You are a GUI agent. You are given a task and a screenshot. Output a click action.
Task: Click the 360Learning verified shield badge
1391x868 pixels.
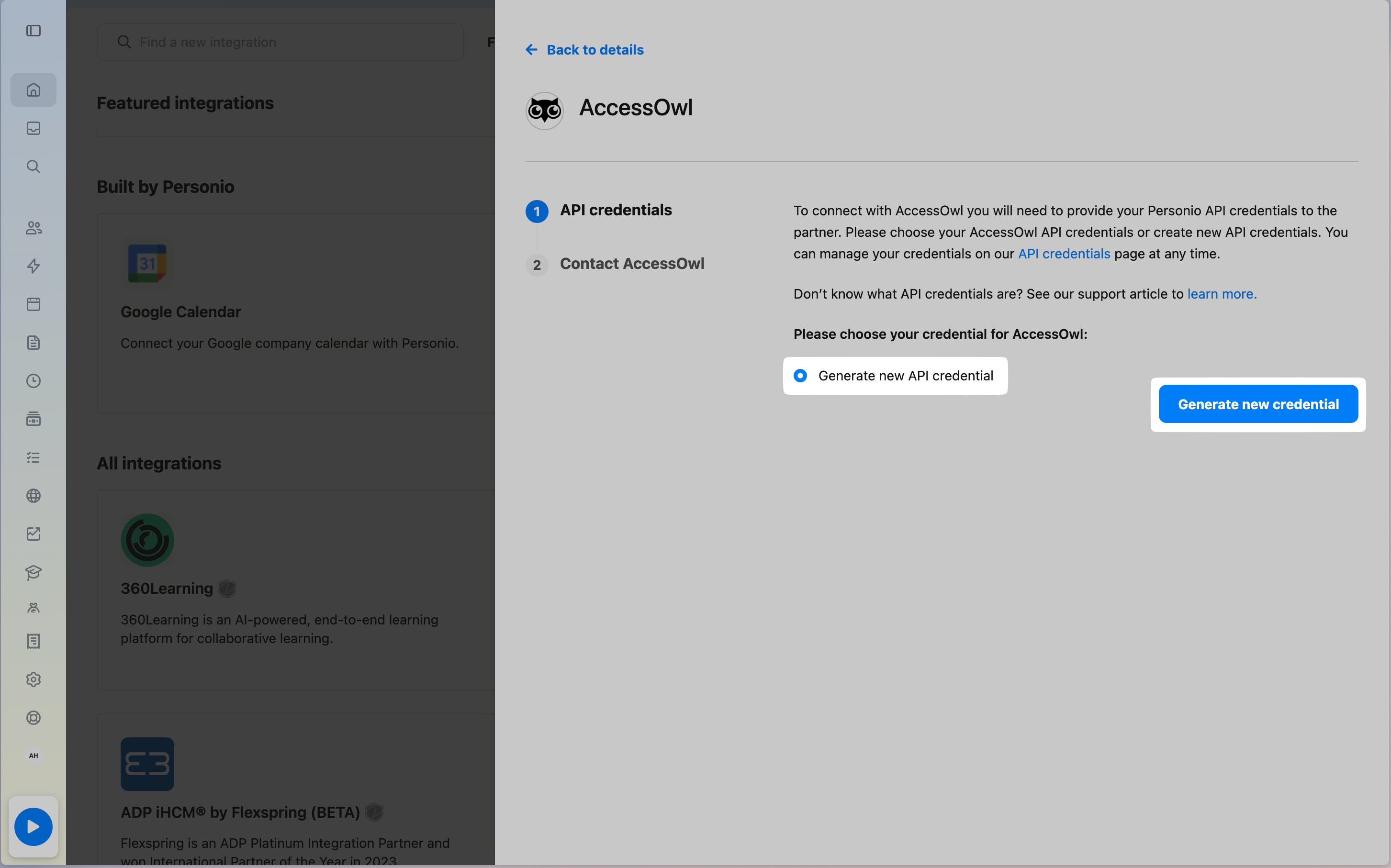coord(227,589)
